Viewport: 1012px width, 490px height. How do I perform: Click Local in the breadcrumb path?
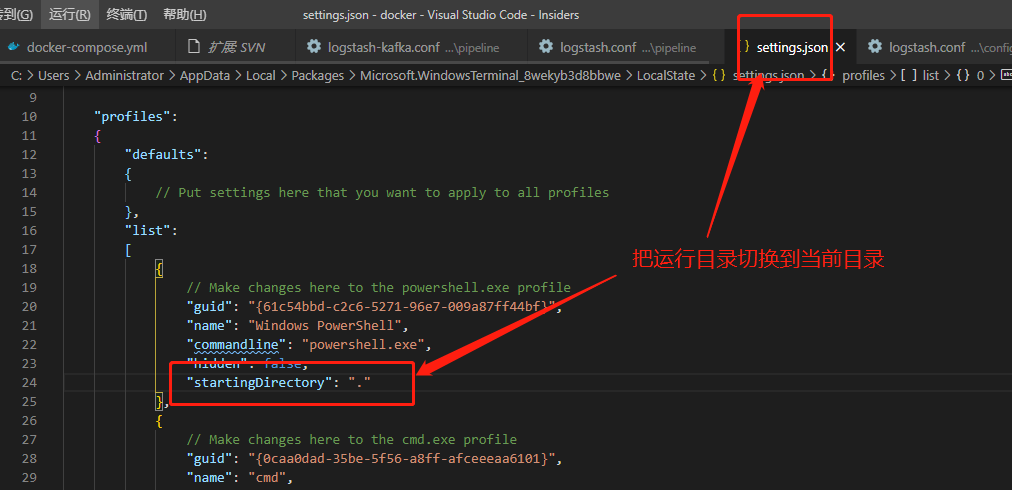click(x=261, y=76)
